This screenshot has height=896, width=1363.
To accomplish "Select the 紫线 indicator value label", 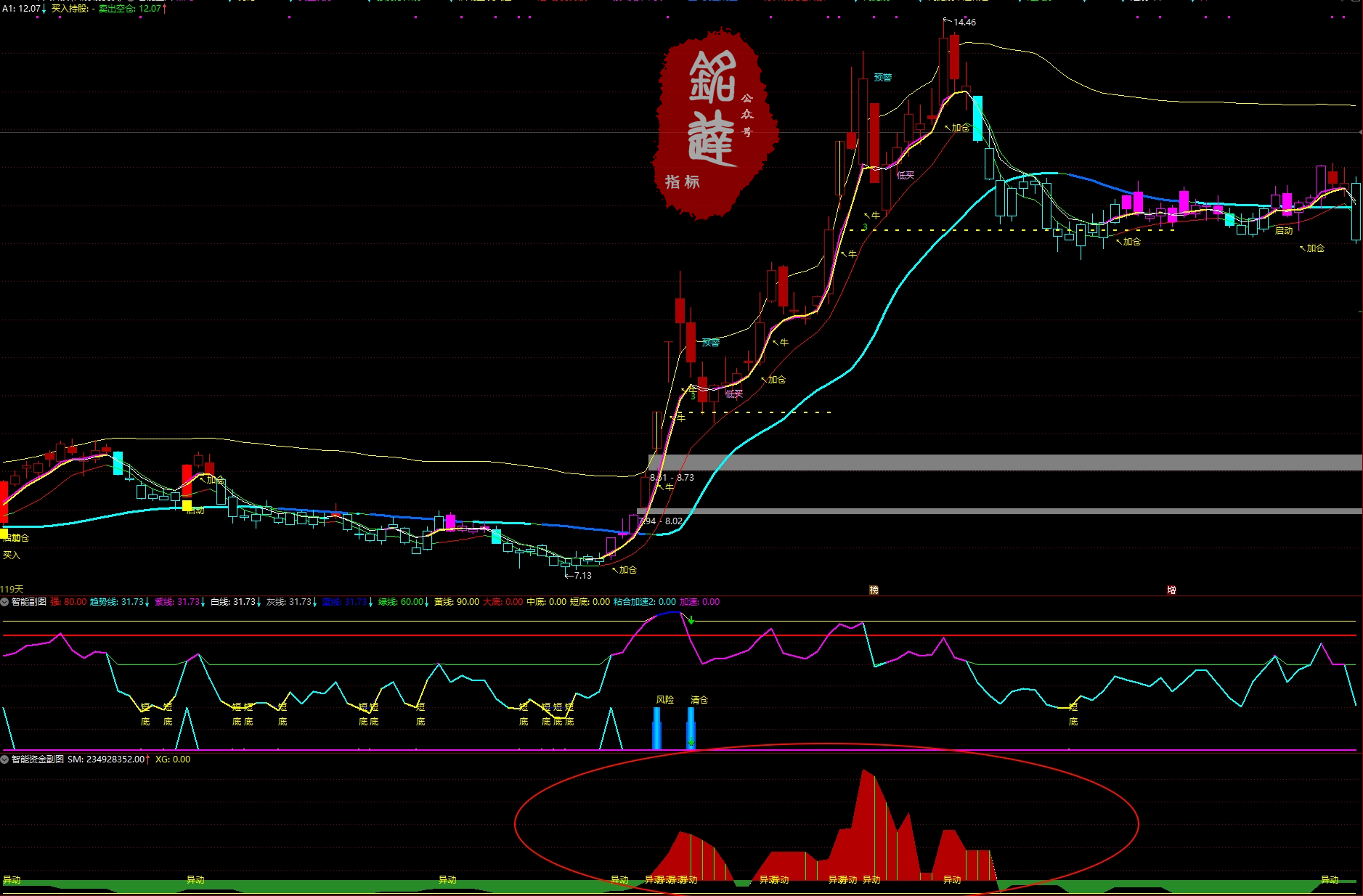I will [176, 602].
